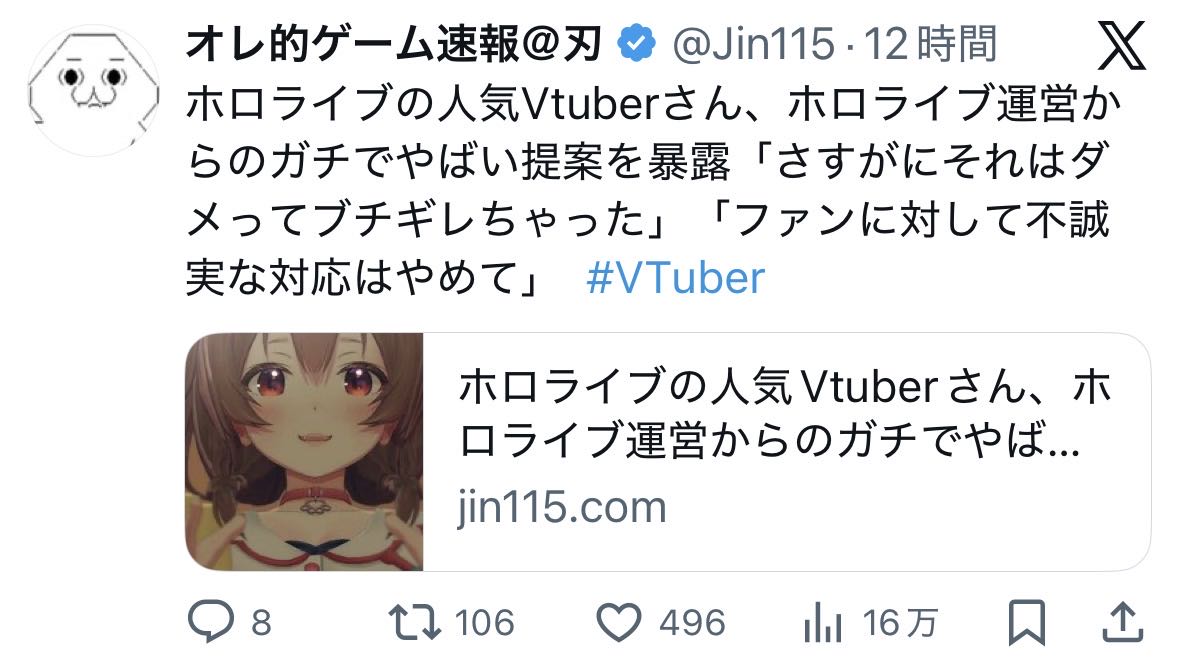The width and height of the screenshot is (1179, 667).
Task: Open the #VTuber hashtag
Action: pyautogui.click(x=675, y=277)
